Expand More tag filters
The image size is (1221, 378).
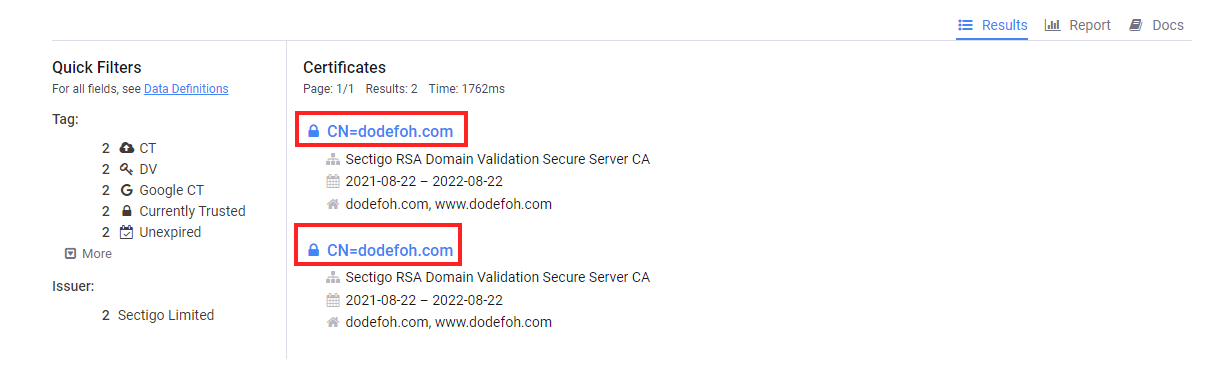click(88, 254)
